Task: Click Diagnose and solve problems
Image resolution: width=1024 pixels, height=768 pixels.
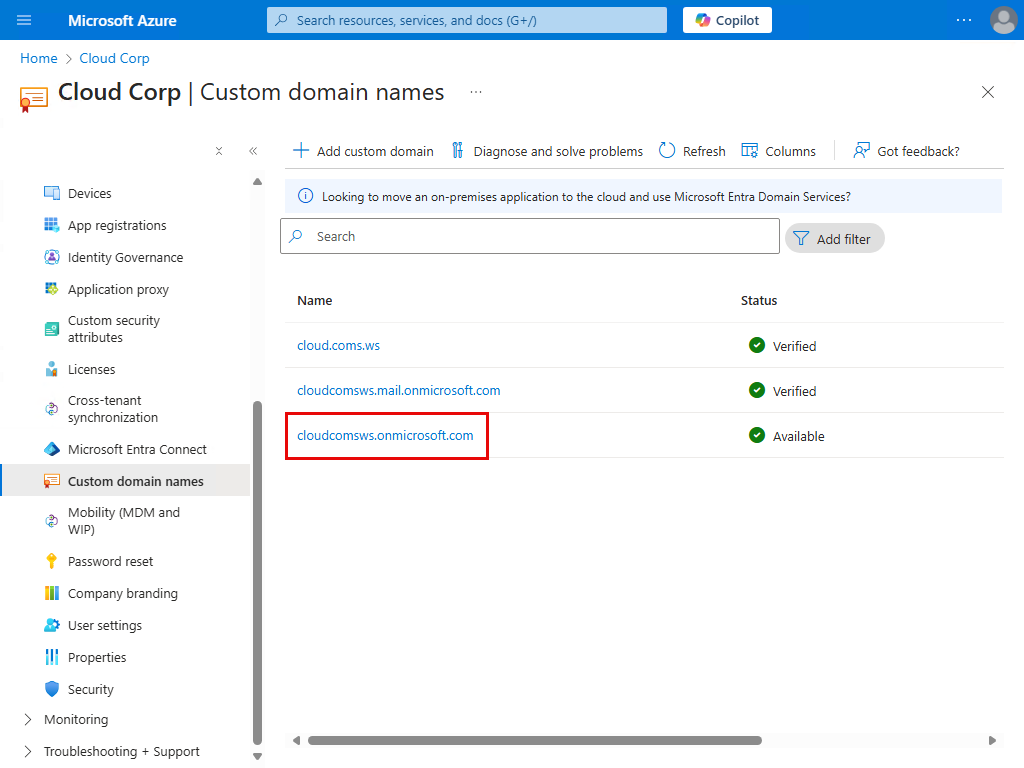Action: [547, 151]
